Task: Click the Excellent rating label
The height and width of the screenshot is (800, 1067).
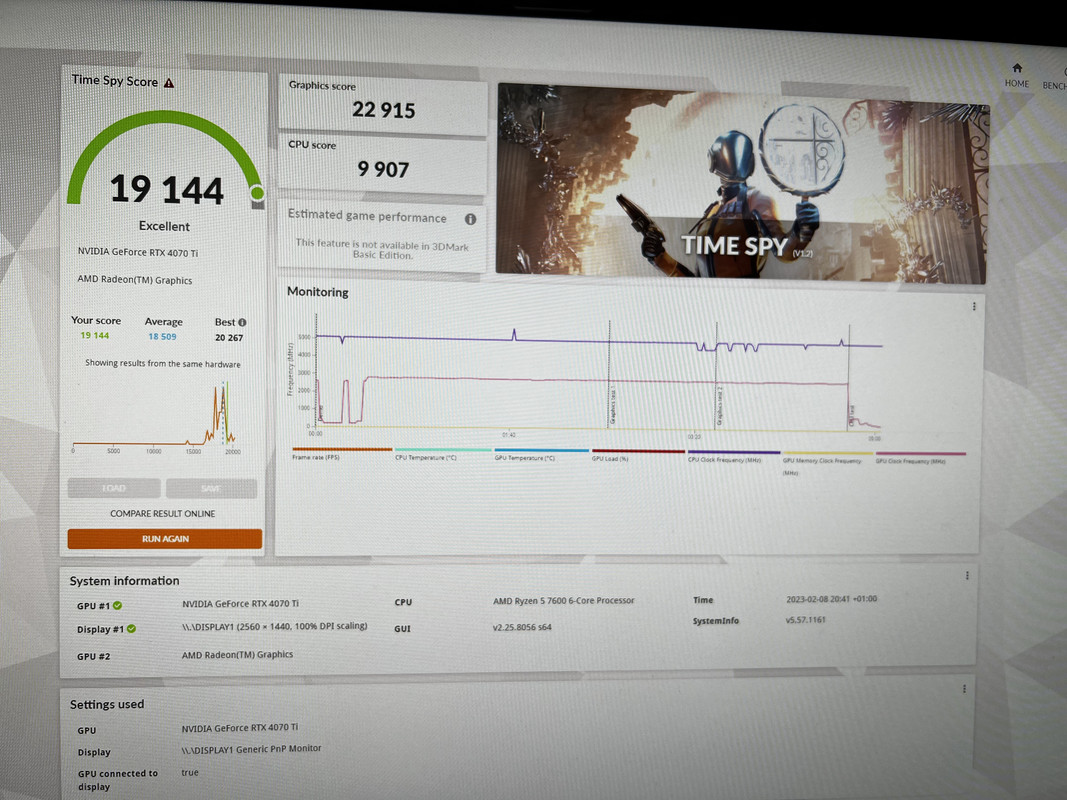Action: click(x=164, y=226)
